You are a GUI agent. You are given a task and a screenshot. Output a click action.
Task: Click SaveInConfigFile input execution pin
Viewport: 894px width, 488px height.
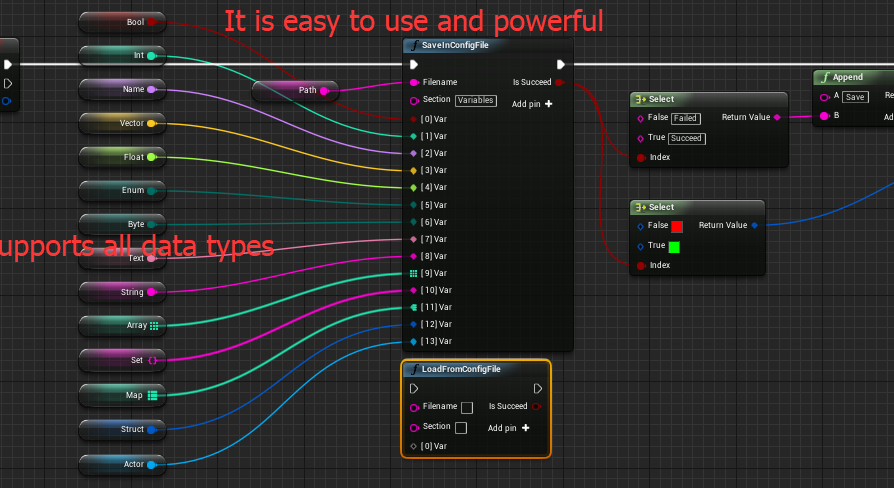tap(413, 65)
